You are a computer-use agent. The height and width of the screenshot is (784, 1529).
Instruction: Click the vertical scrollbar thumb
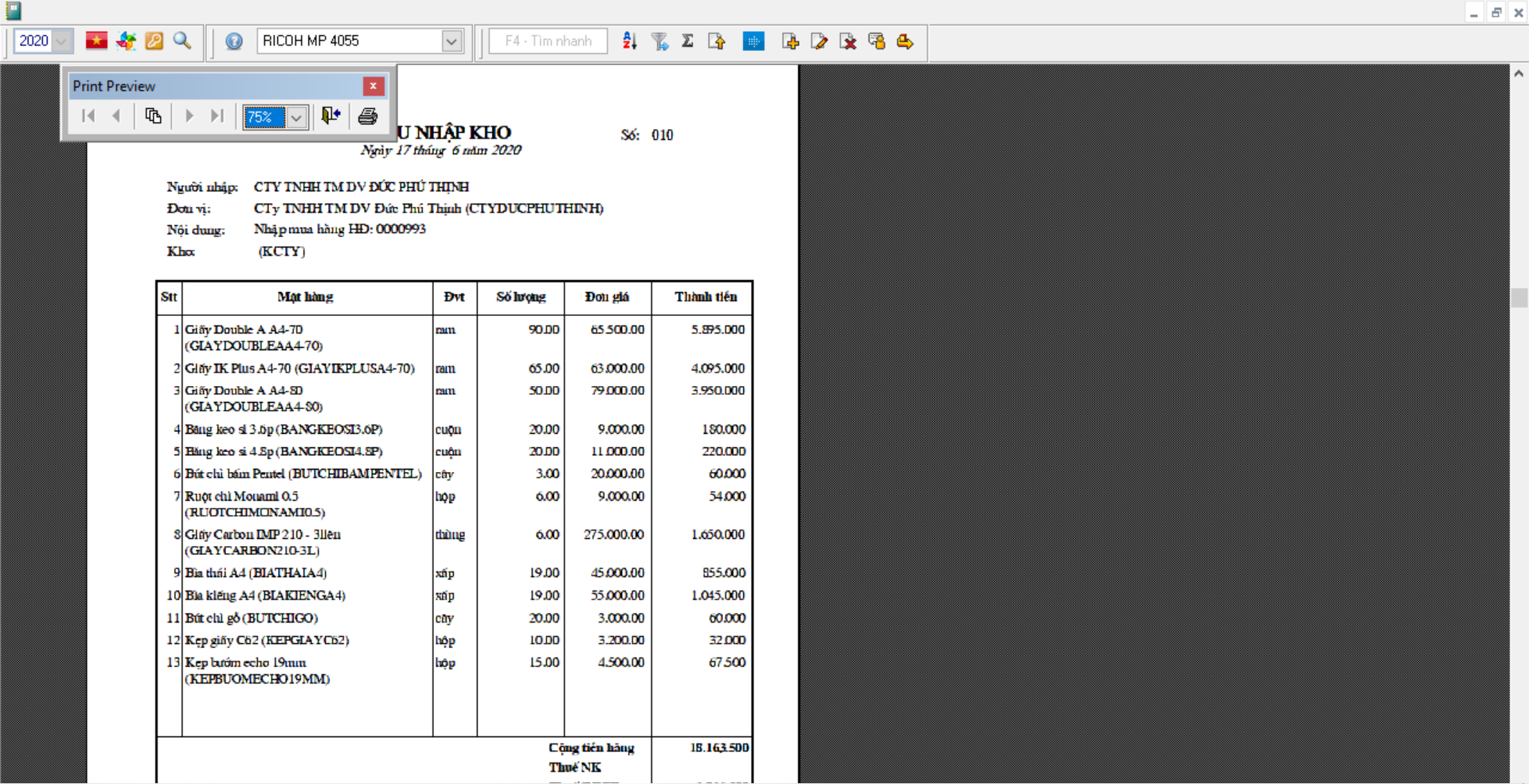1519,298
